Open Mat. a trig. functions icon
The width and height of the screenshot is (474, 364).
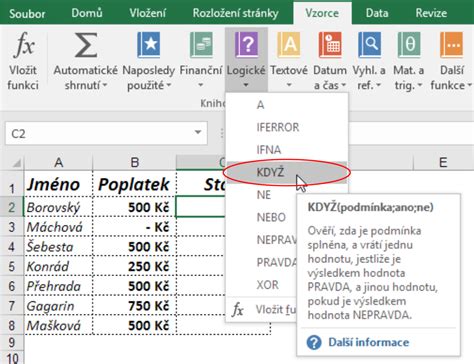coord(409,45)
